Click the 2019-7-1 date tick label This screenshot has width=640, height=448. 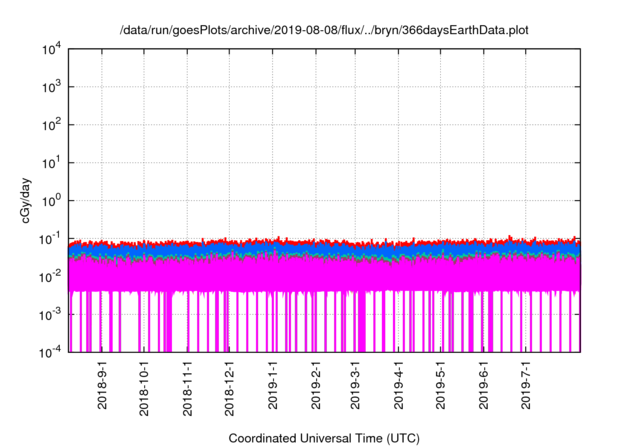click(x=525, y=385)
